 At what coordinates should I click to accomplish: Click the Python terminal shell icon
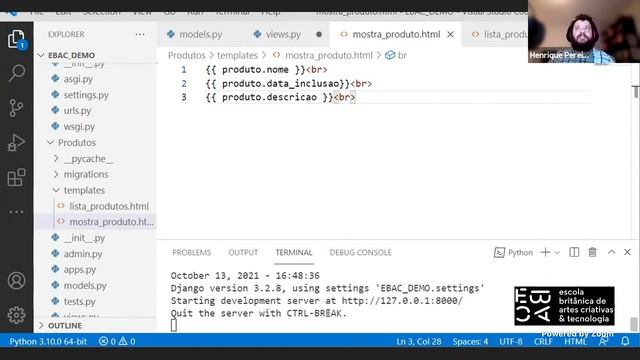coord(499,253)
